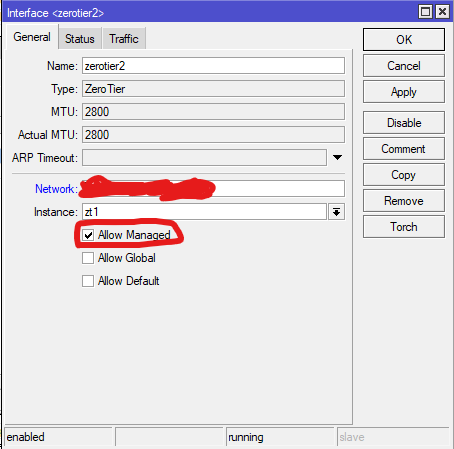The height and width of the screenshot is (449, 454).
Task: Click the Interface <zerotier2> title bar
Action: pos(210,13)
